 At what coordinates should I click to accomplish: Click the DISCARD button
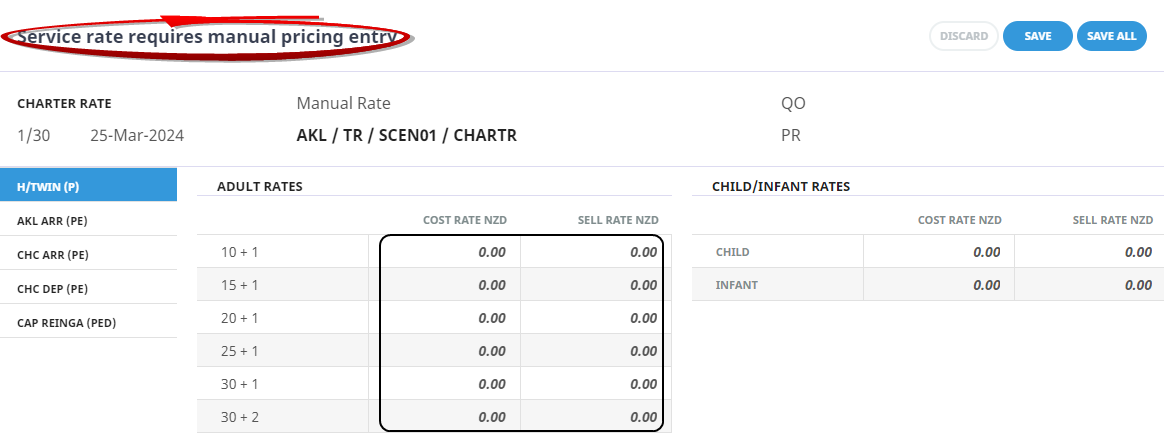tap(964, 36)
